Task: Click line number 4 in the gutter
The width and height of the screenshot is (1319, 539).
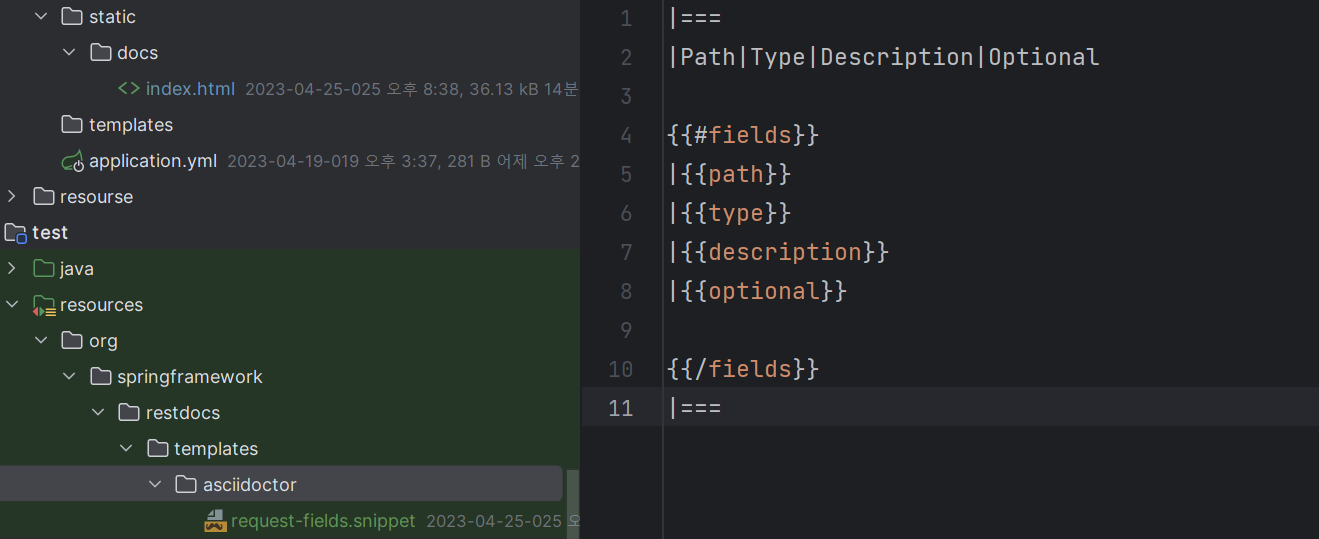Action: [626, 135]
